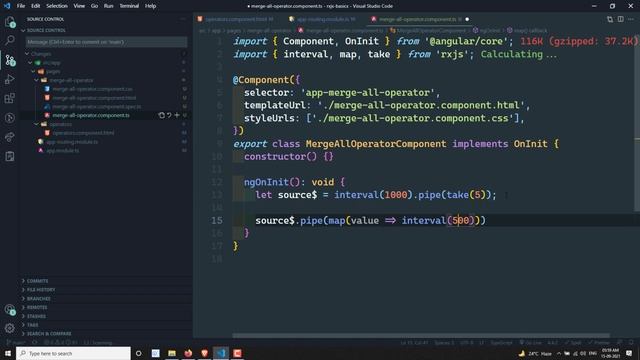Open Source Control panel more actions ellipsis
The width and height of the screenshot is (640, 360).
pos(183,19)
